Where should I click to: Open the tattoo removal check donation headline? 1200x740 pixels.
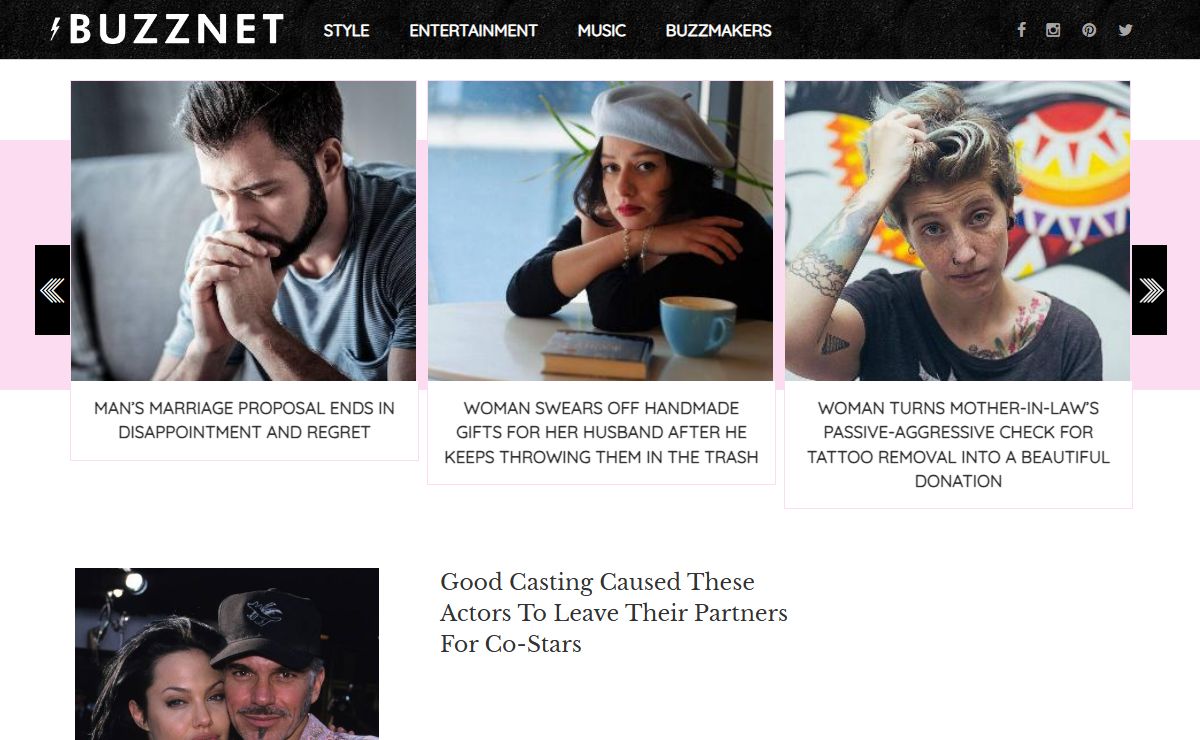tap(958, 444)
